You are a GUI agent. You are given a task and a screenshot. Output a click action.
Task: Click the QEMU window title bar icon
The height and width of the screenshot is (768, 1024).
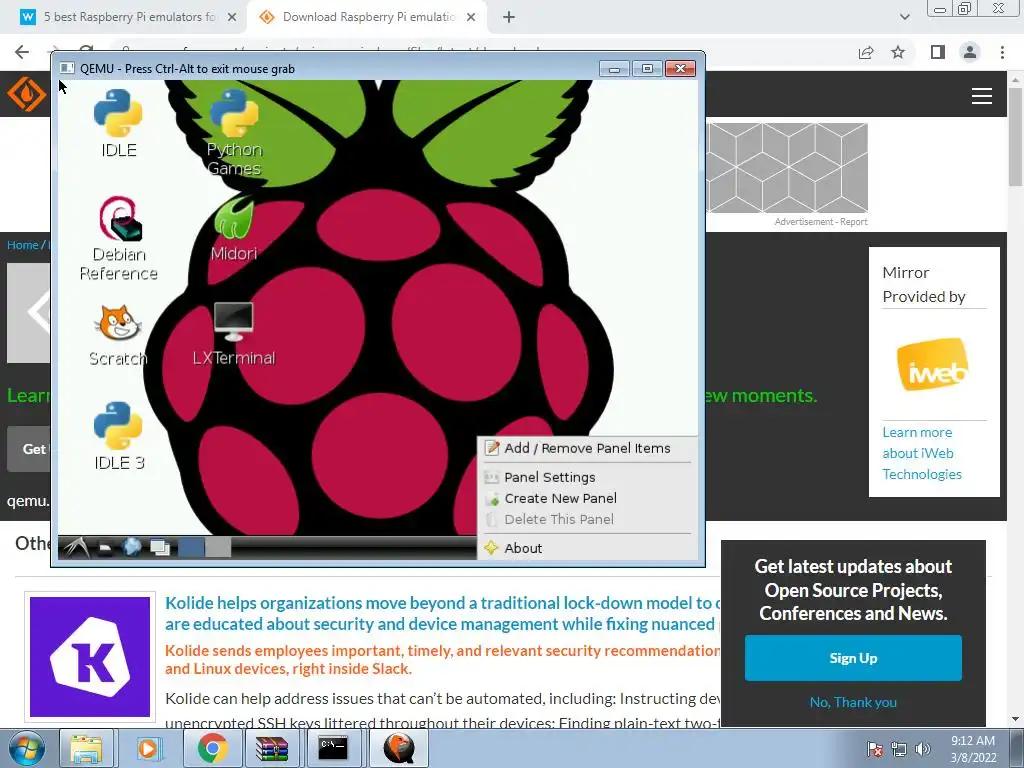tap(67, 69)
